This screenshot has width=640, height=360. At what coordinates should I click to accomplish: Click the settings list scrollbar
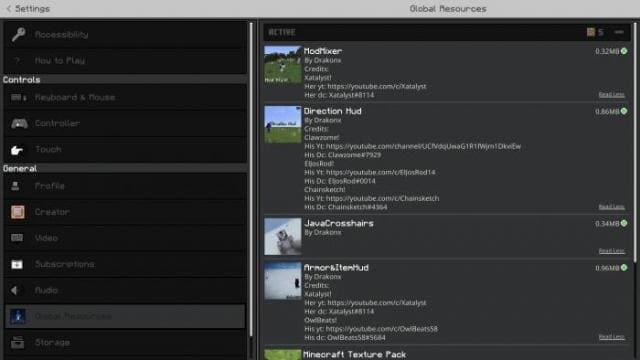(x=251, y=180)
